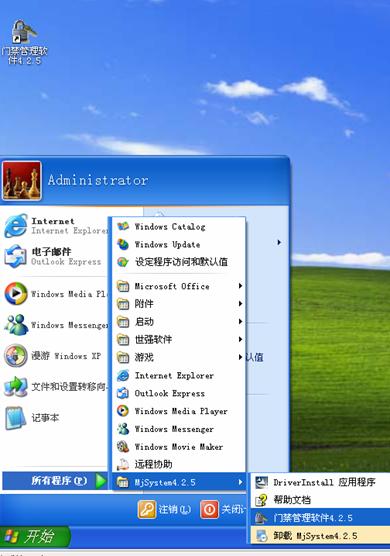Click the Administrator user name text

tap(98, 180)
